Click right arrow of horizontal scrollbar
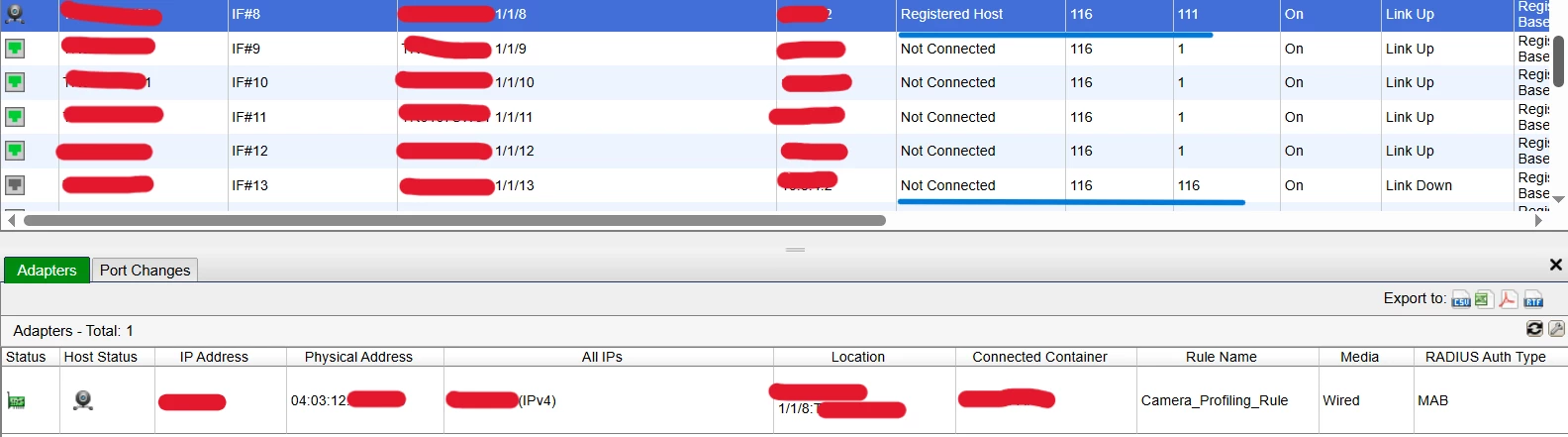Screen dimensions: 1568x437 click(x=1538, y=220)
